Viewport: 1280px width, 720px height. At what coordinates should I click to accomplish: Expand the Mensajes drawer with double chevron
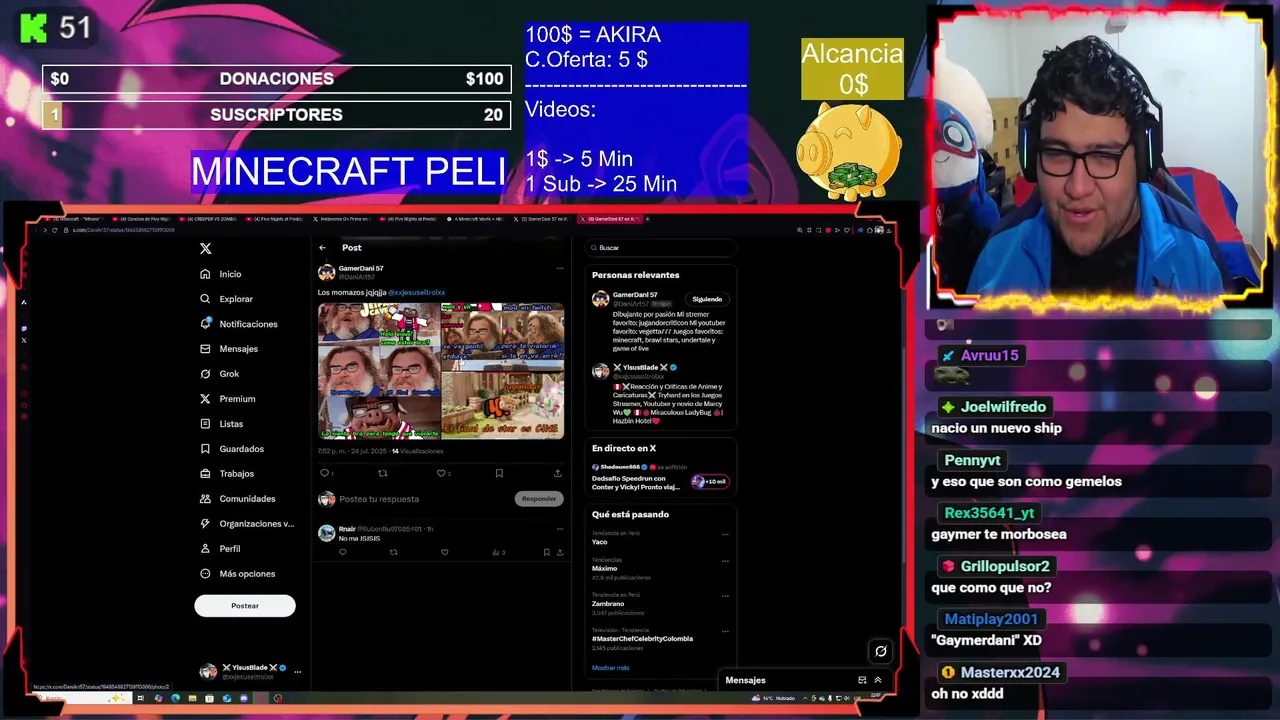click(878, 680)
